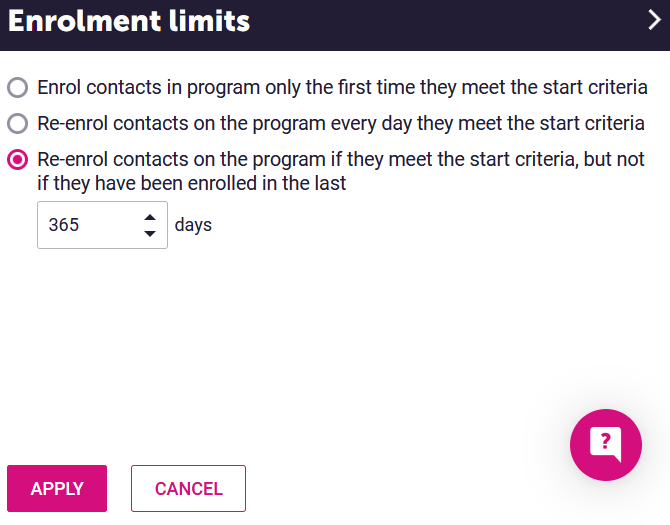Open the pink help chat bubble
Image resolution: width=670 pixels, height=525 pixels.
tap(605, 445)
